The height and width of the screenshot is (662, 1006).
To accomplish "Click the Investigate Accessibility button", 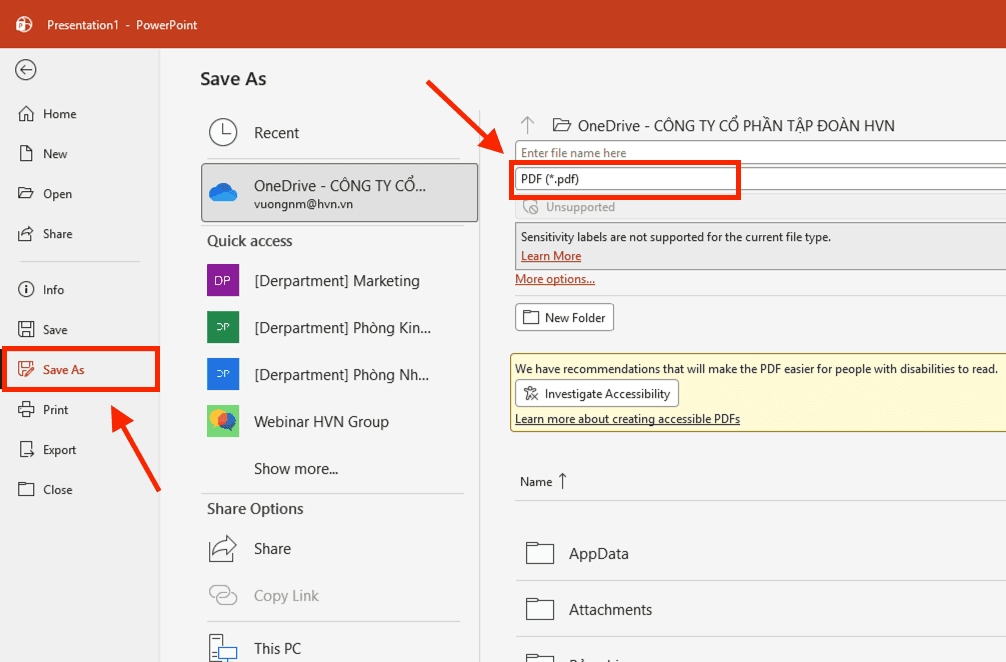I will click(x=597, y=394).
